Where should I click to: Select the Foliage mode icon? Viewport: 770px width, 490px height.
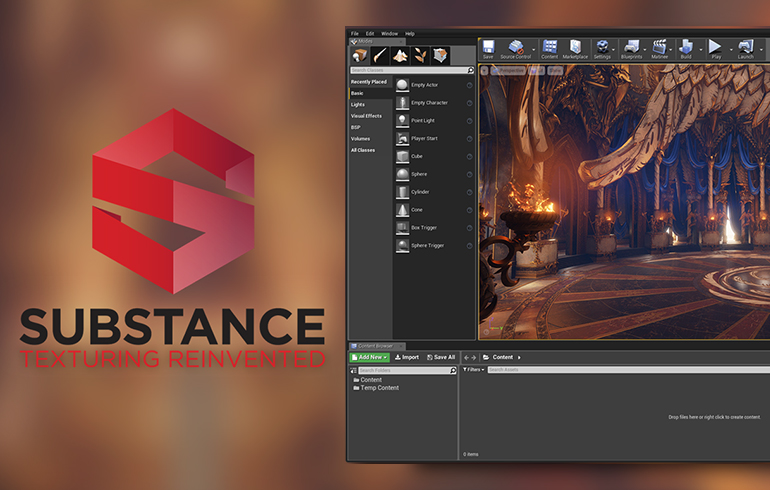pyautogui.click(x=420, y=55)
